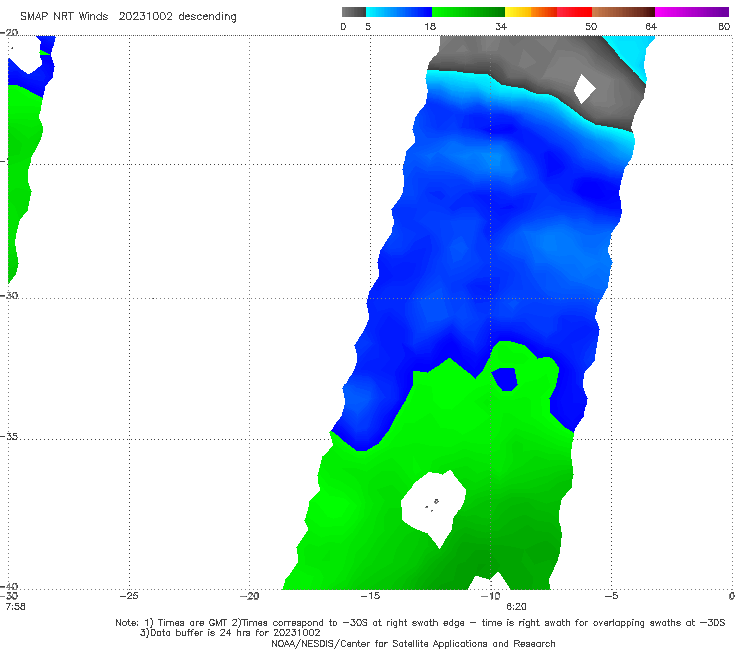Click the swath time label '7:58'
This screenshot has width=740, height=650.
(16, 607)
